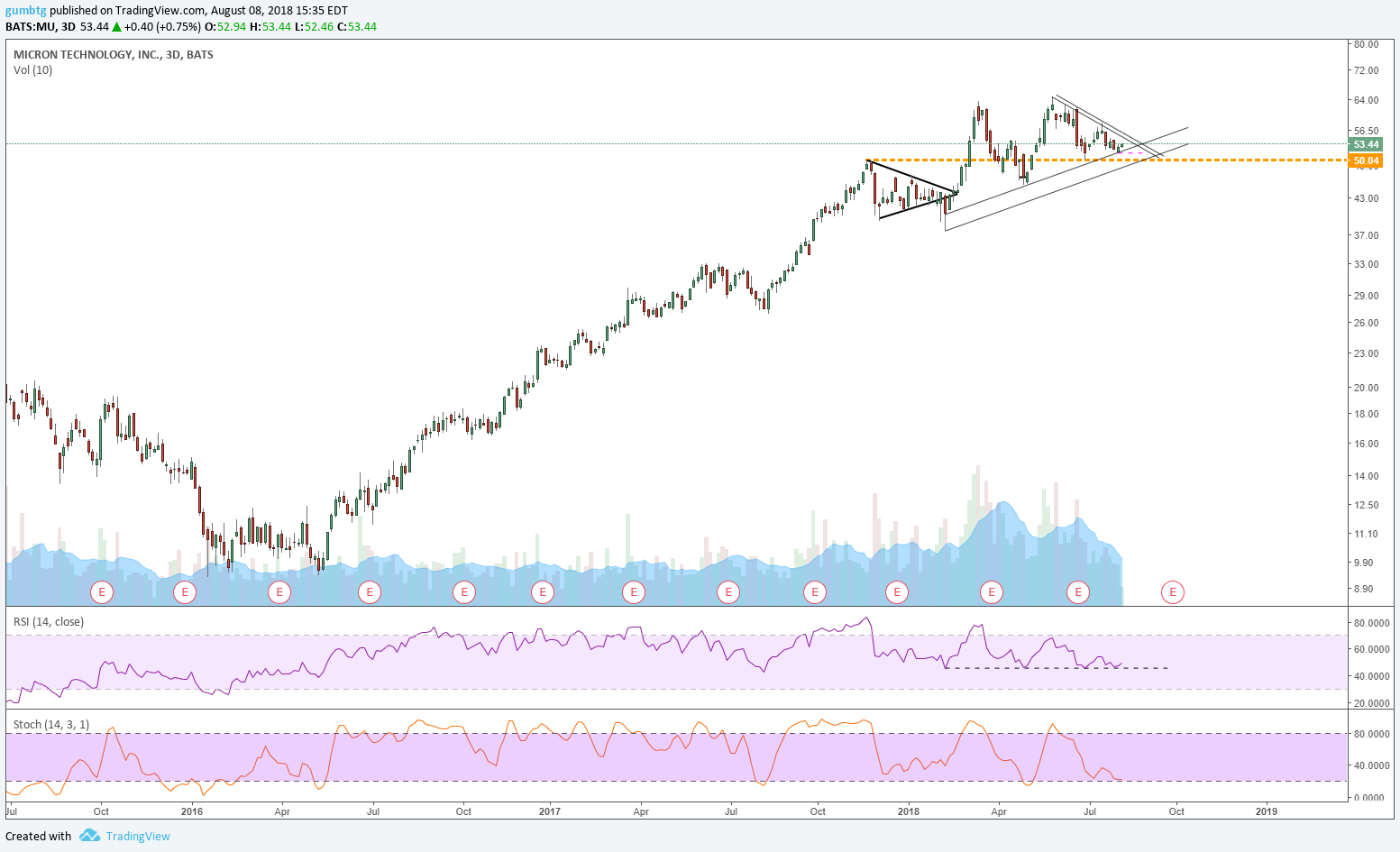Click the H:53.44 high price value

coord(270,27)
